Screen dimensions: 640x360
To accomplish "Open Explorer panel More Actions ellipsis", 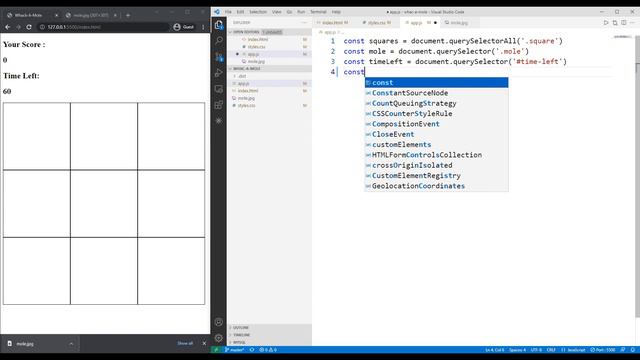I will tap(304, 23).
